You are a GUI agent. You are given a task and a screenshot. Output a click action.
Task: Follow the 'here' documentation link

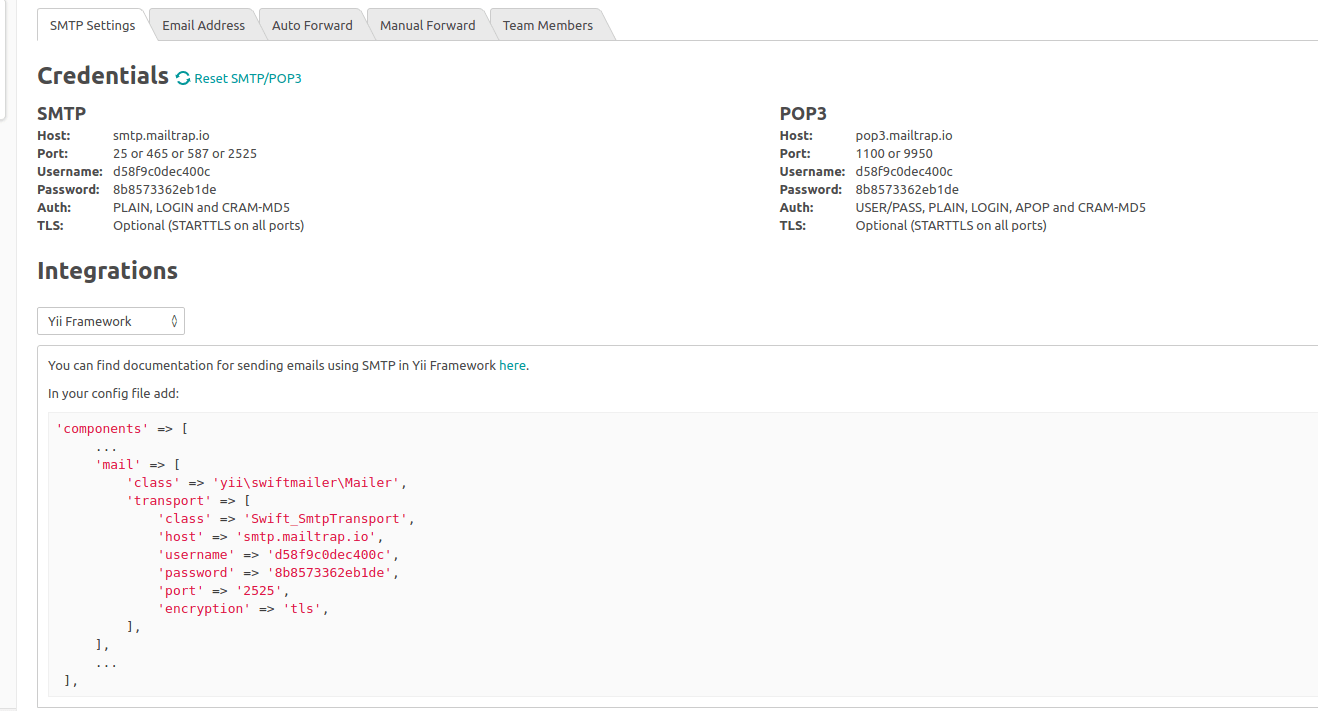(512, 365)
